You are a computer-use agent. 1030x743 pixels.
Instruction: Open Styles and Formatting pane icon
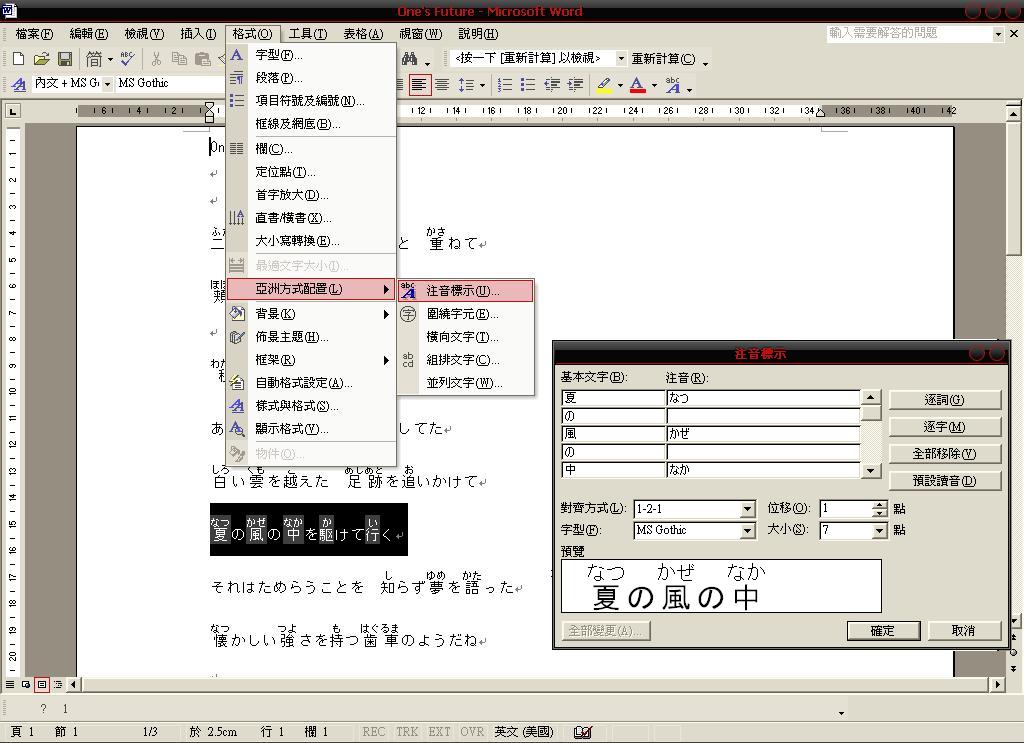[x=19, y=83]
